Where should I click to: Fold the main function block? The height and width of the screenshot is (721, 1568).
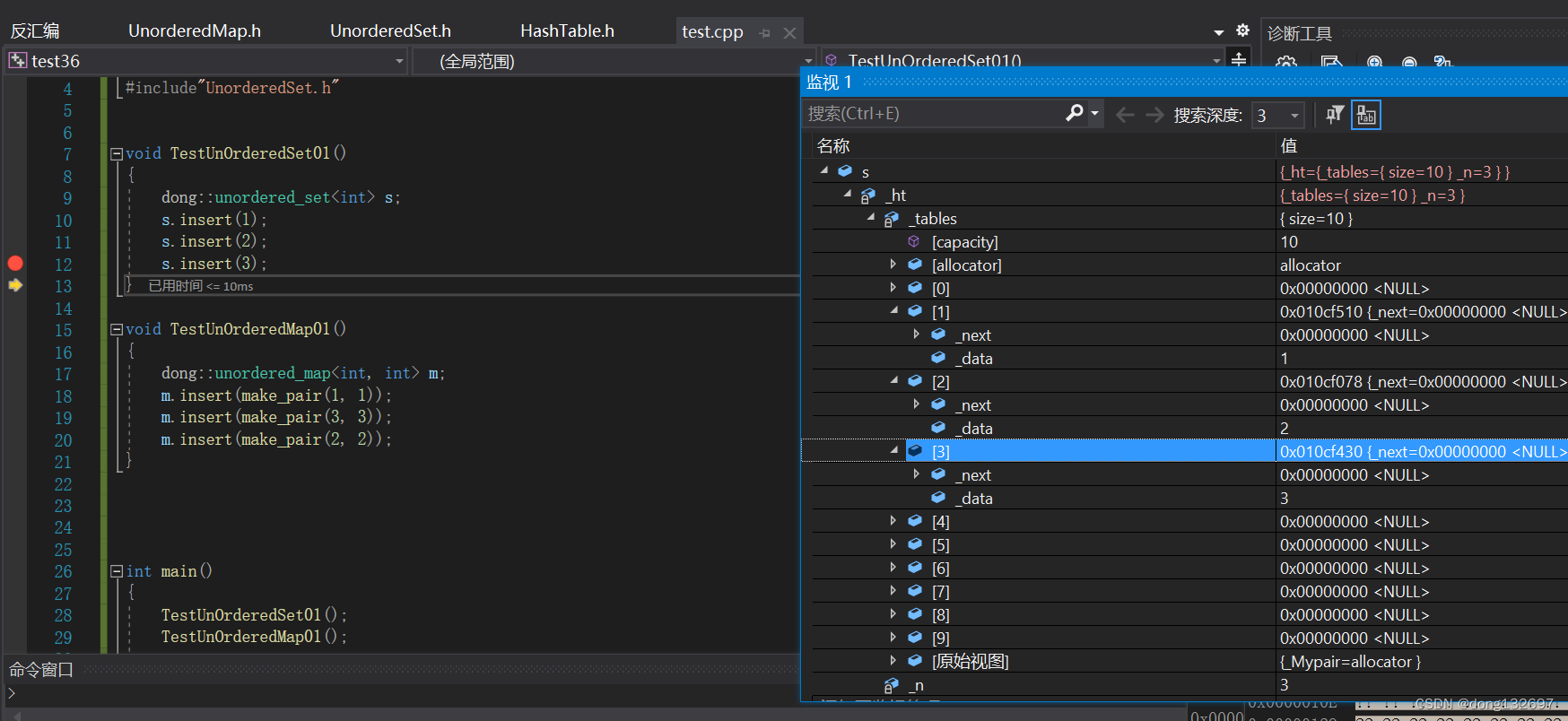click(116, 571)
